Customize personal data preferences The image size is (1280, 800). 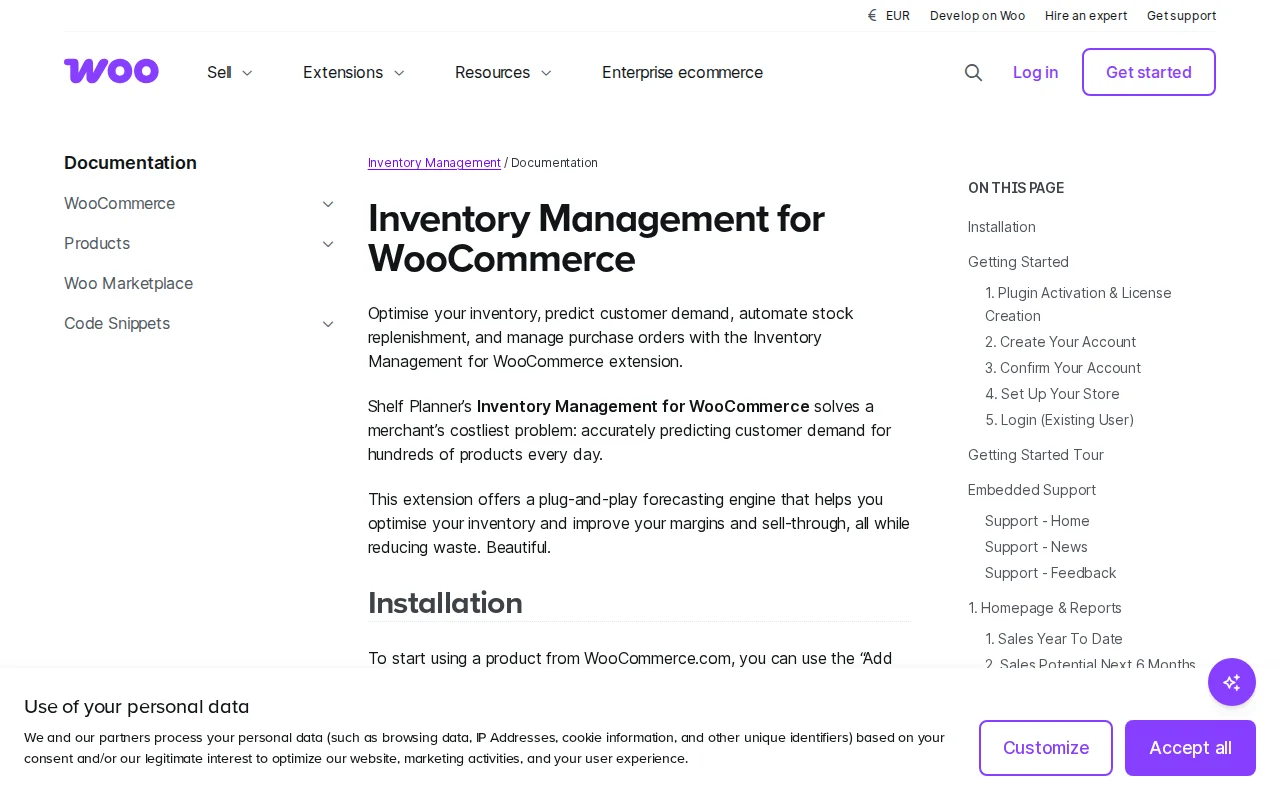1045,747
